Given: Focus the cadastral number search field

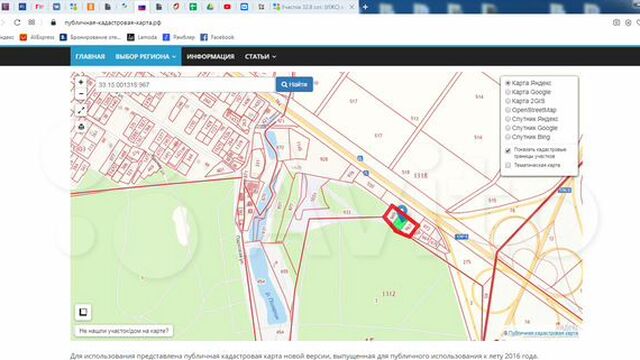Looking at the screenshot, I should (185, 84).
